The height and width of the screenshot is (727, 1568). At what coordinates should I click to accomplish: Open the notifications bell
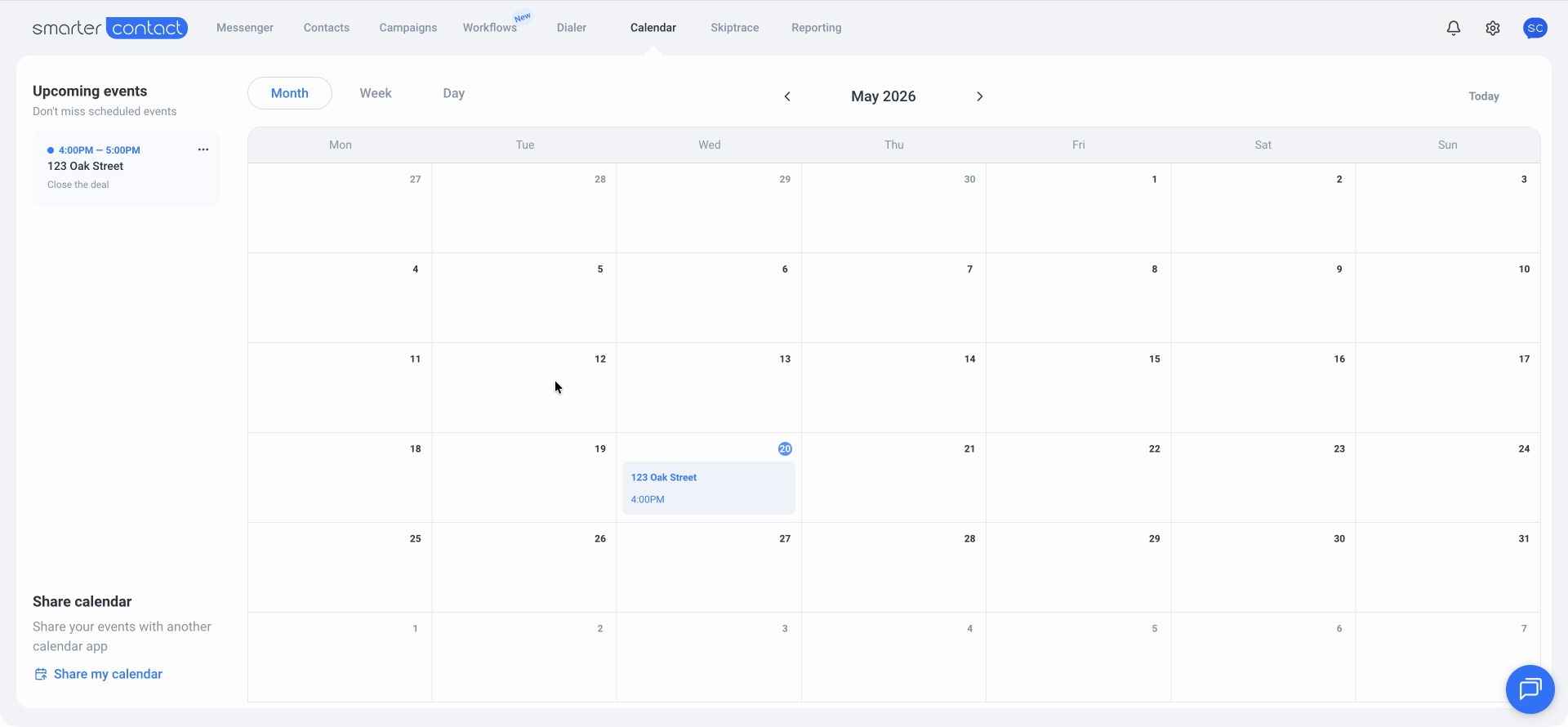pos(1454,28)
